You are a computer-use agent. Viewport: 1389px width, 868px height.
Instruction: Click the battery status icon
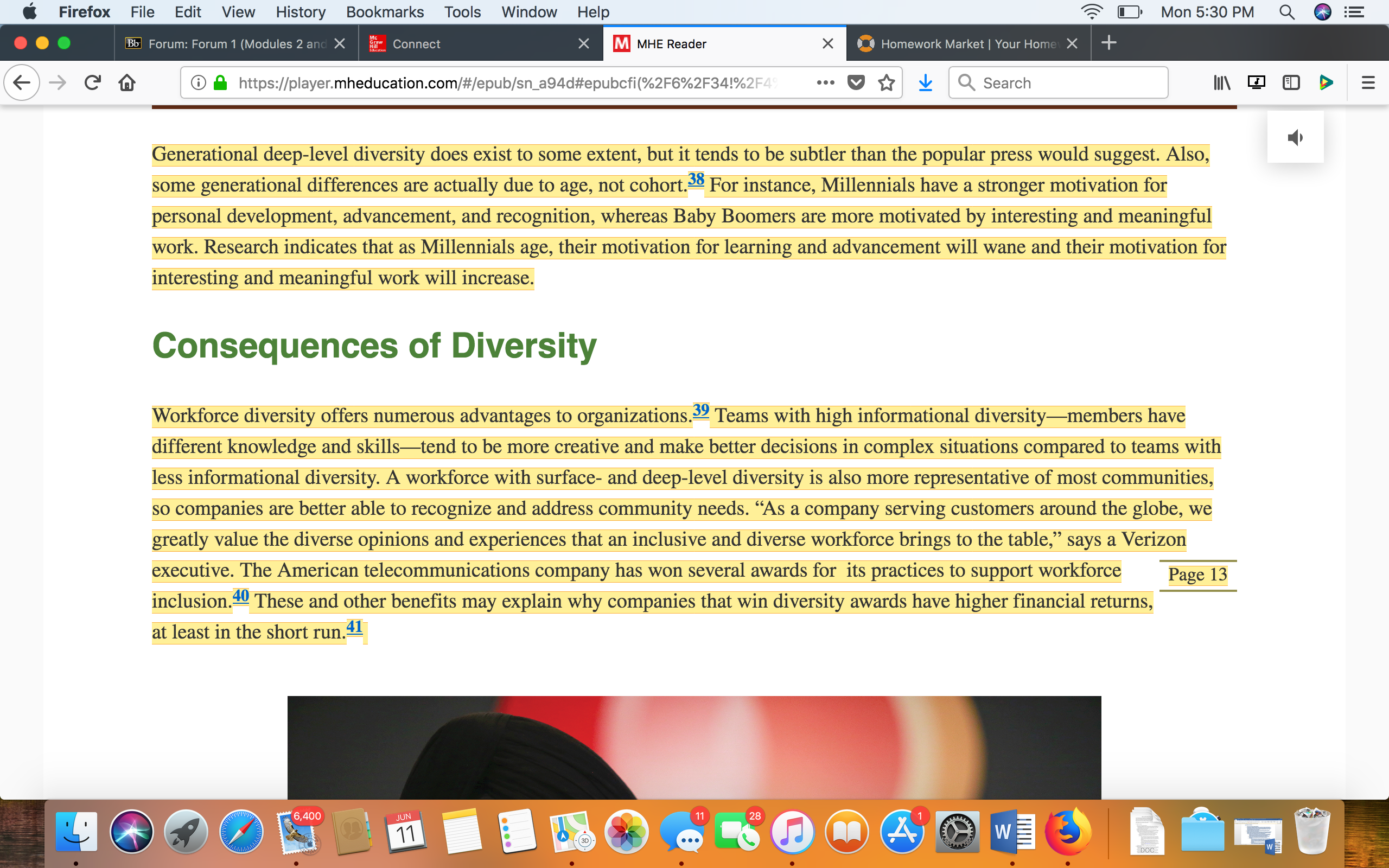point(1130,12)
